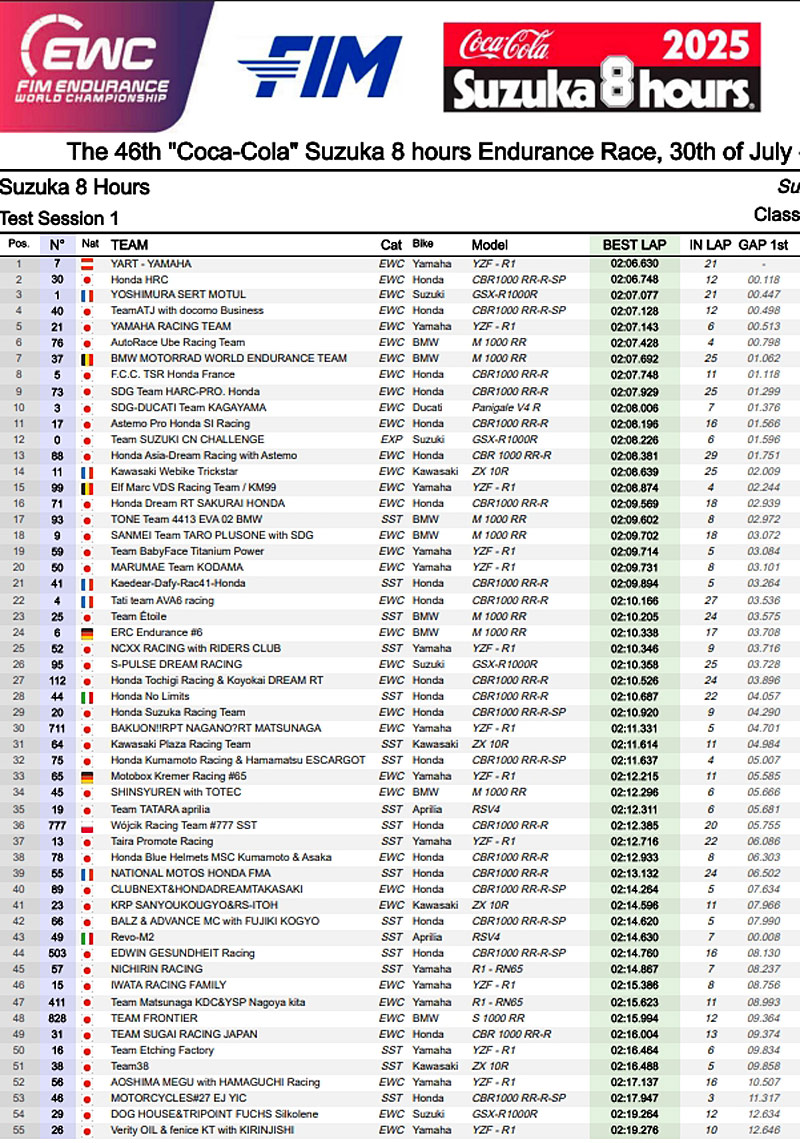The height and width of the screenshot is (1143, 800).
Task: Click the blue FIM logo
Action: pos(320,68)
